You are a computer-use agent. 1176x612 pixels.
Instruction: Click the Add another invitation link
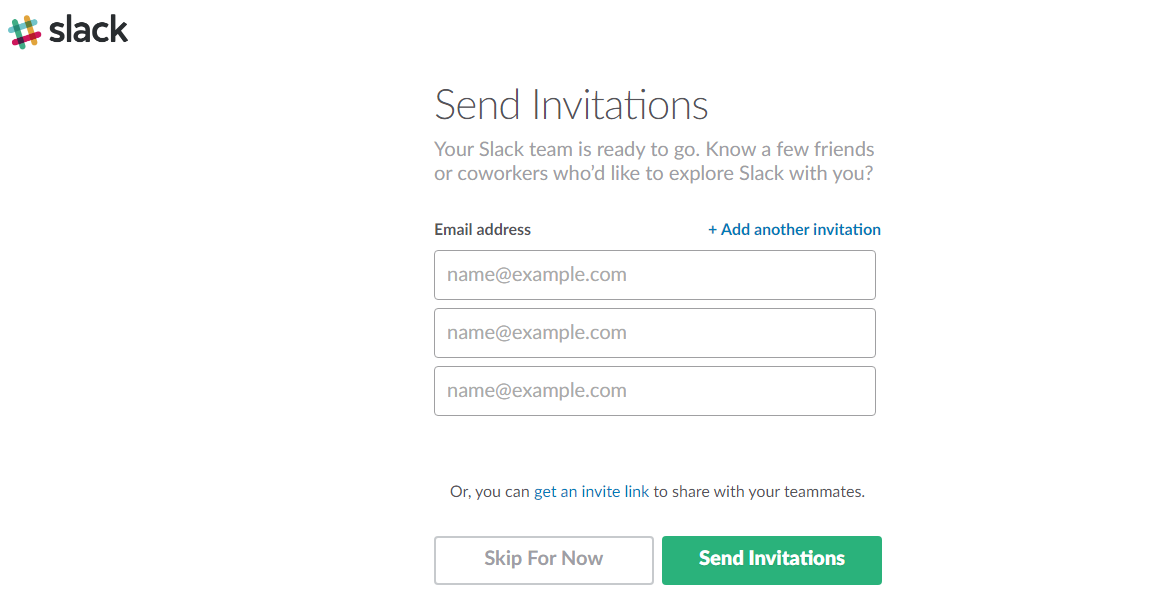pos(800,229)
